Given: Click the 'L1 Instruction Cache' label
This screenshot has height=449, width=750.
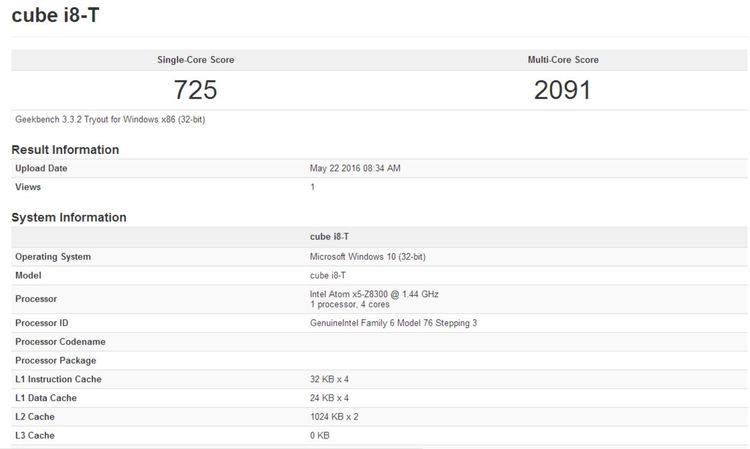Looking at the screenshot, I should pyautogui.click(x=58, y=379).
